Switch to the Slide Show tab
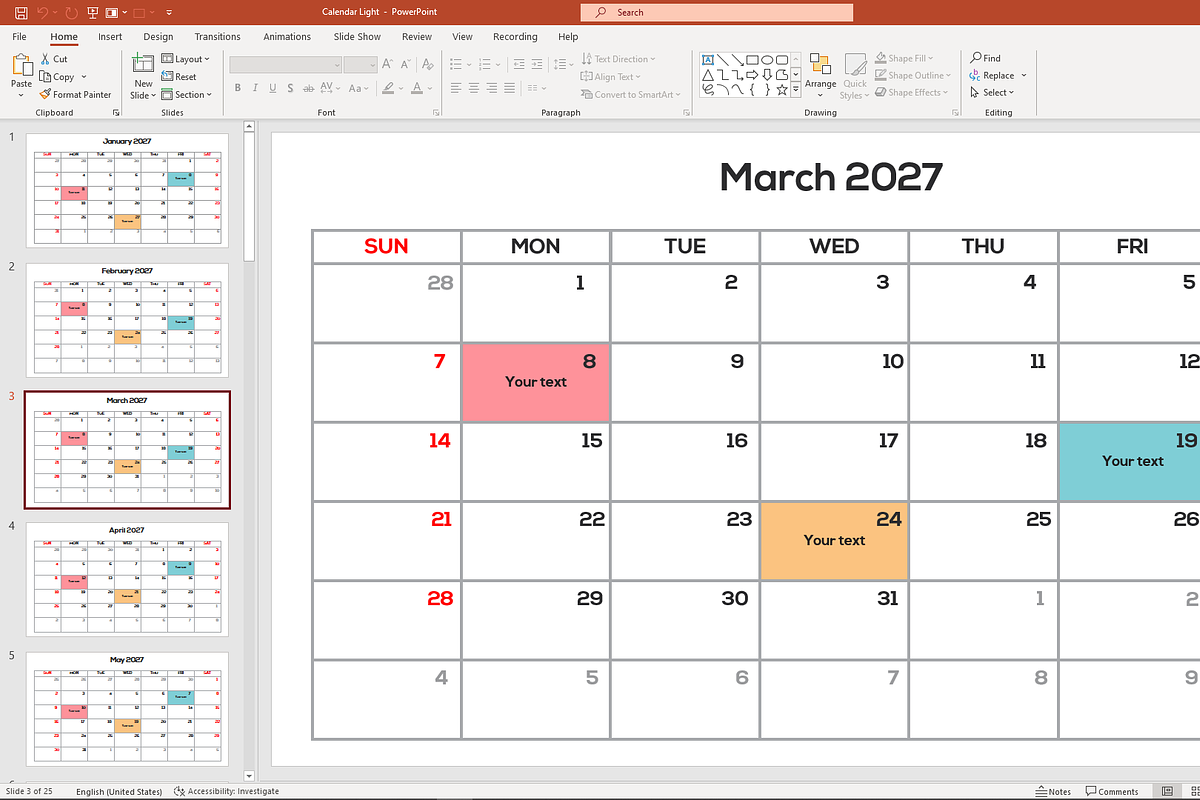 click(357, 37)
